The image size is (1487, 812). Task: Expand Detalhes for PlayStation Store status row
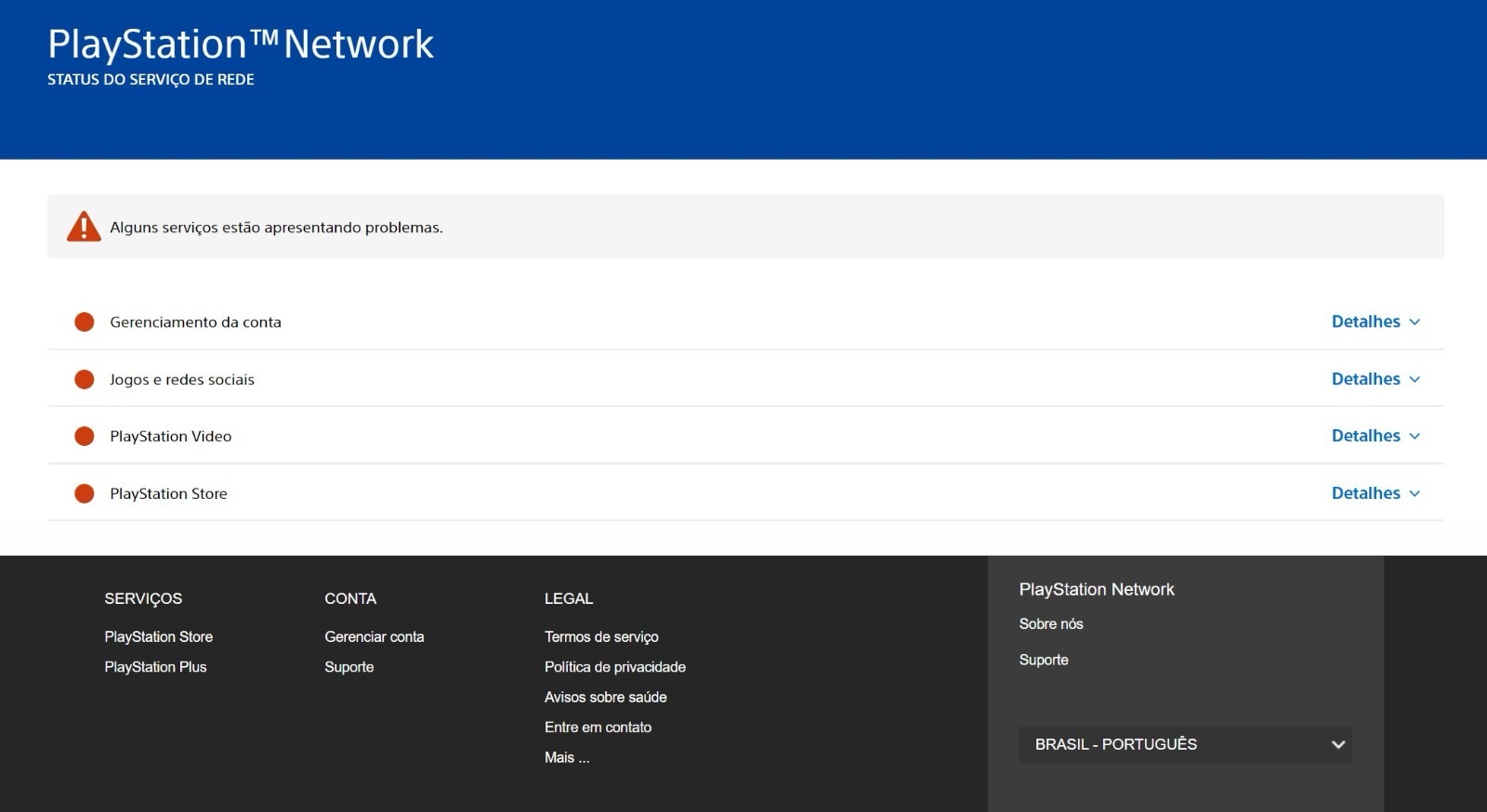click(x=1375, y=493)
